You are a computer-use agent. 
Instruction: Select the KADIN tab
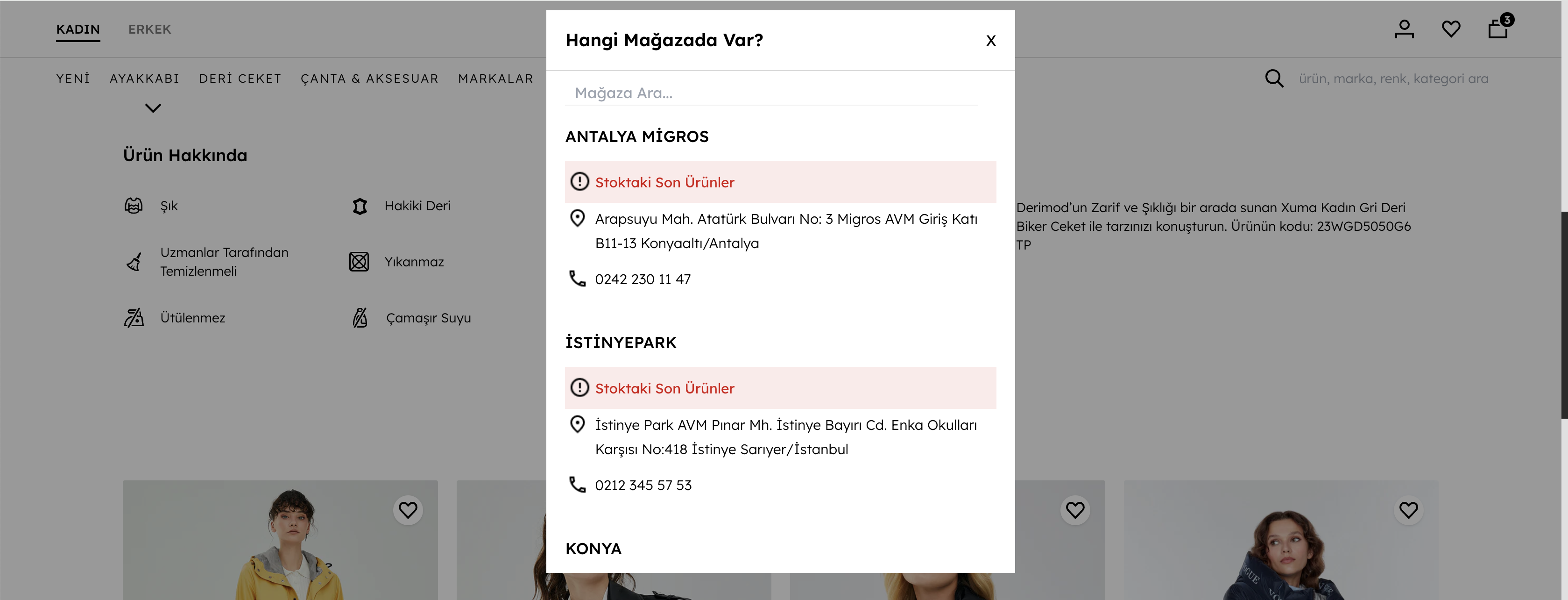click(78, 29)
